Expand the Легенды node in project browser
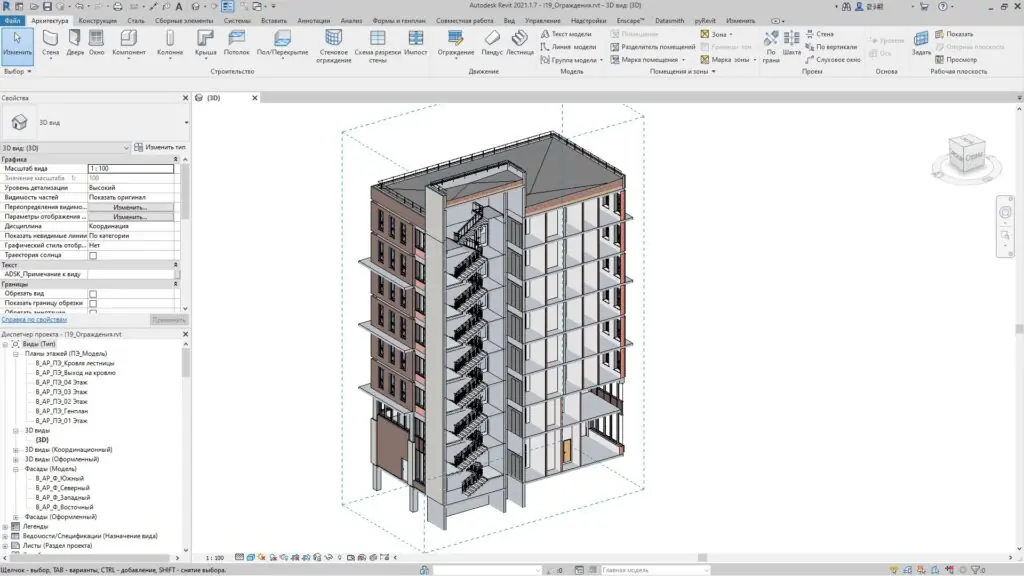Screen dimensions: 1024x576 click(5, 526)
